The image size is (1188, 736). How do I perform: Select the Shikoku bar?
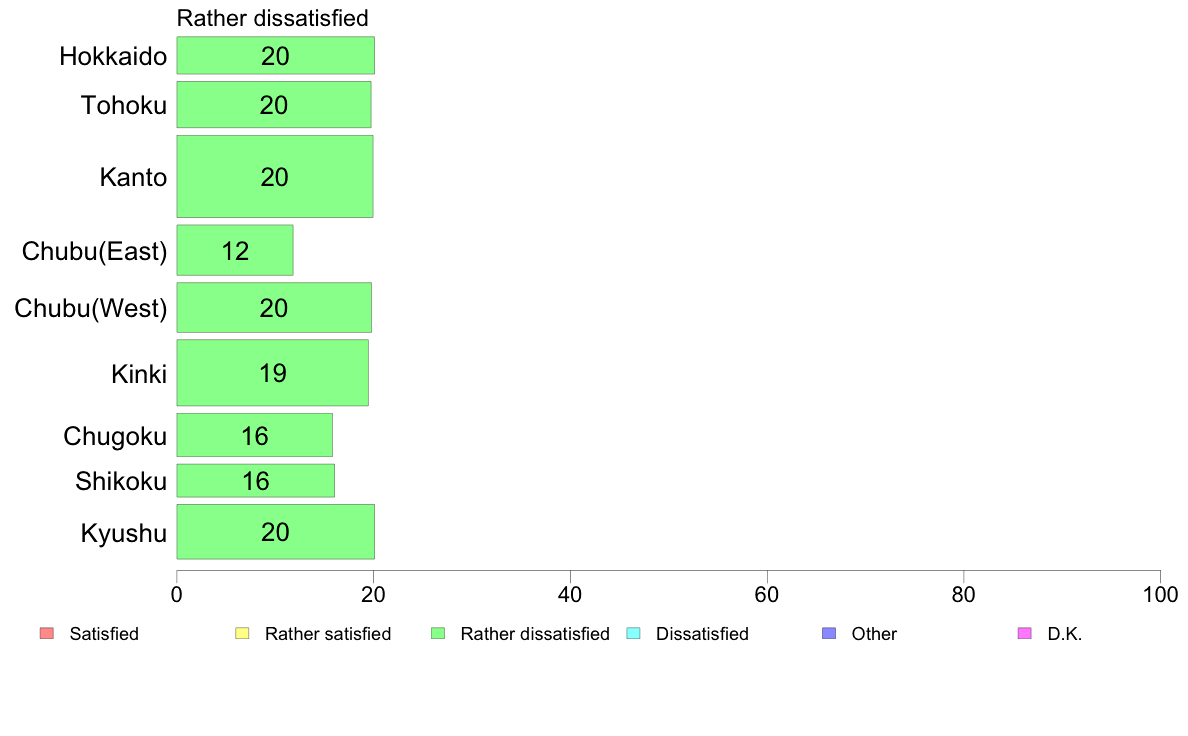(256, 481)
